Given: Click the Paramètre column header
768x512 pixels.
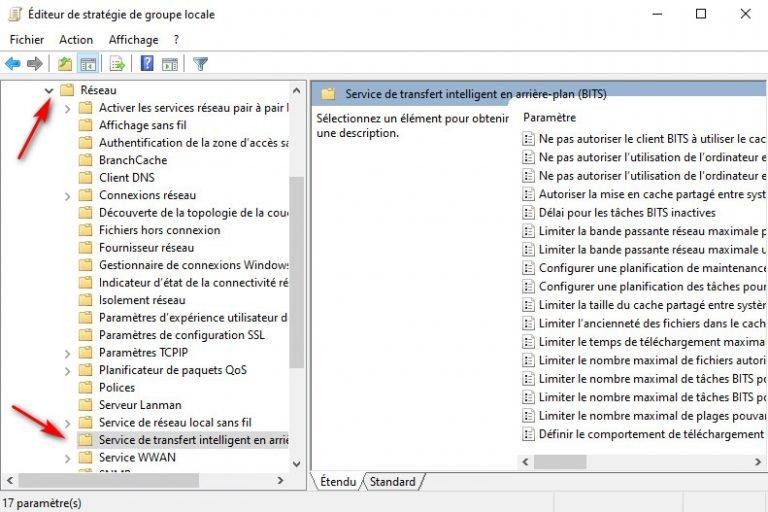Looking at the screenshot, I should [x=550, y=118].
